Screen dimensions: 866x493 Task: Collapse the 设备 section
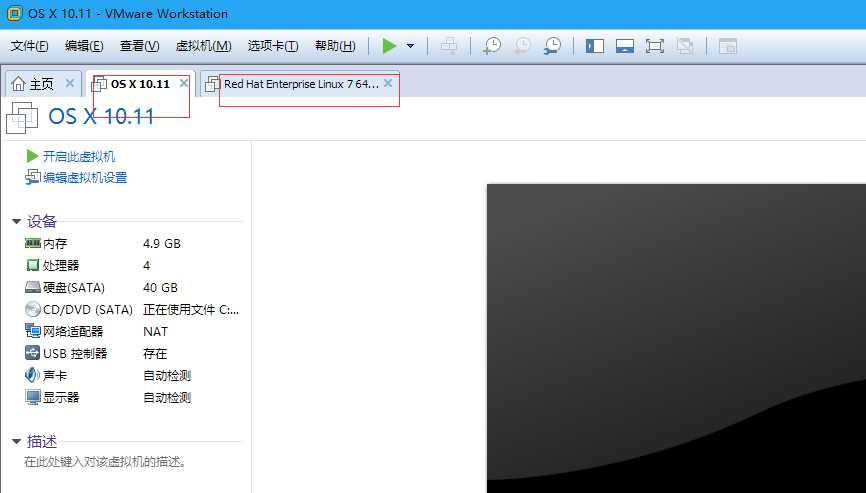click(17, 221)
